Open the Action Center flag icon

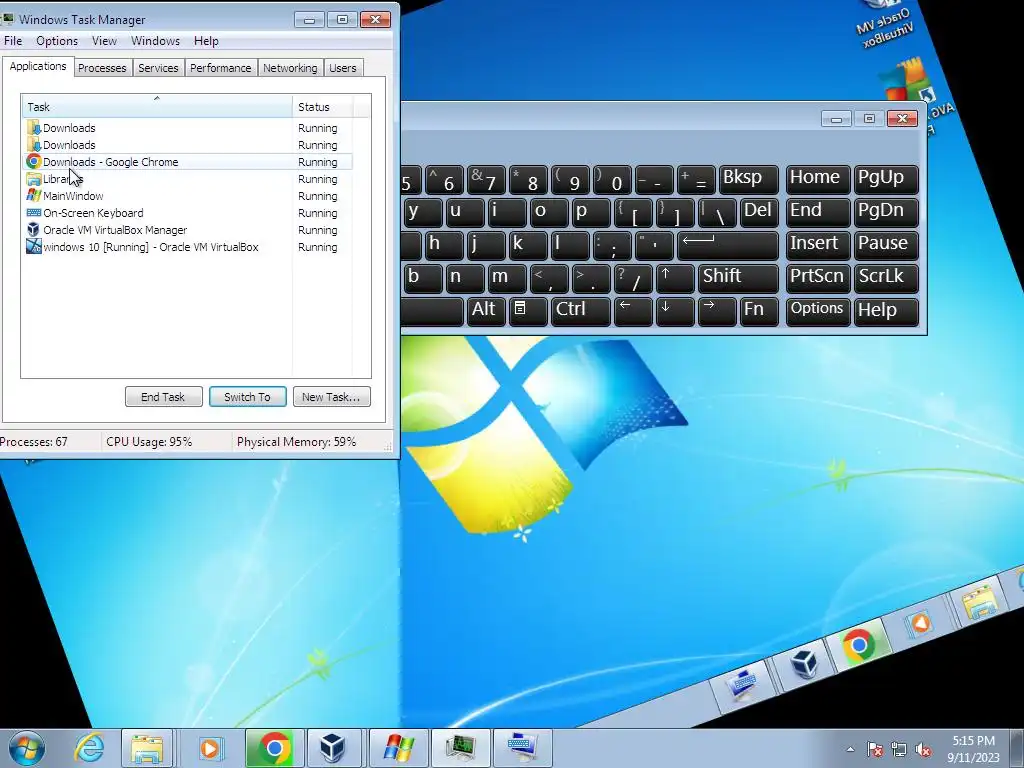[875, 749]
